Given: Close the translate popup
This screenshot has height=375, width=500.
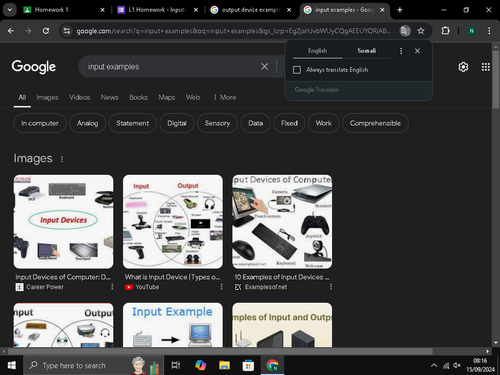Looking at the screenshot, I should [x=417, y=51].
